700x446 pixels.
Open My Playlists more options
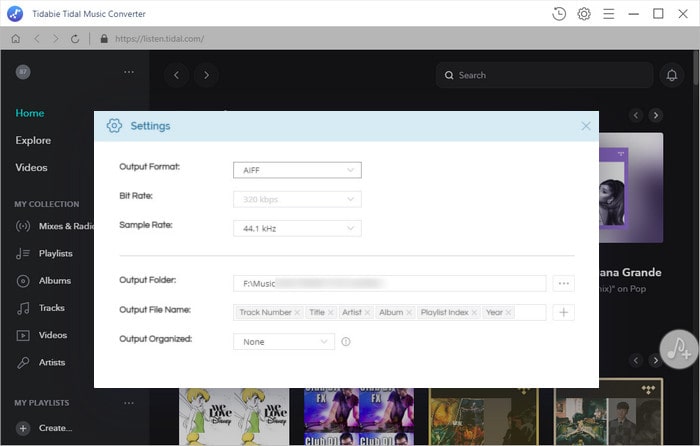(x=129, y=403)
